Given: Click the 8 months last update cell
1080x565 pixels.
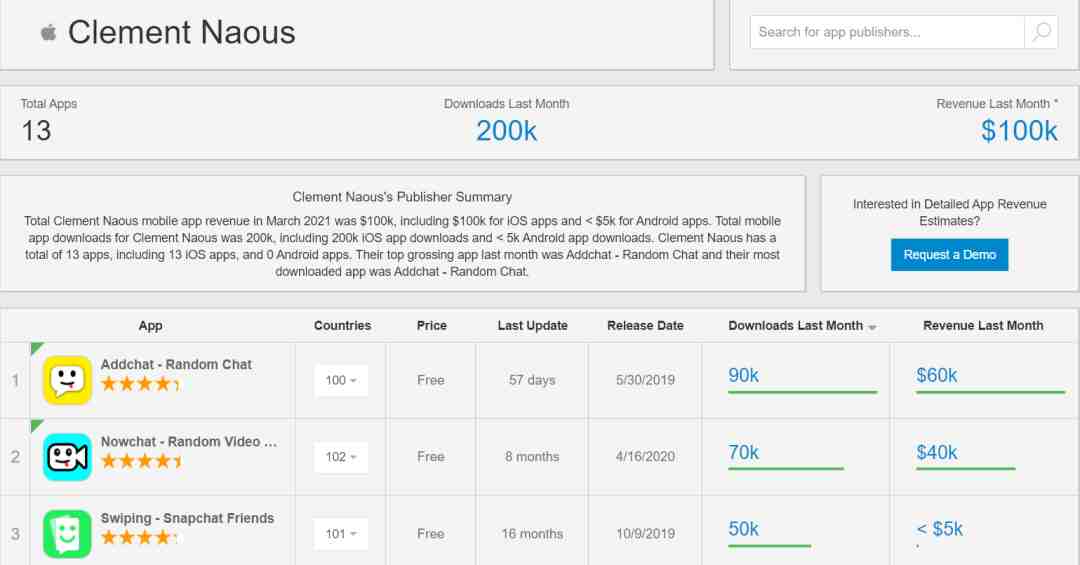Looking at the screenshot, I should pyautogui.click(x=532, y=457).
